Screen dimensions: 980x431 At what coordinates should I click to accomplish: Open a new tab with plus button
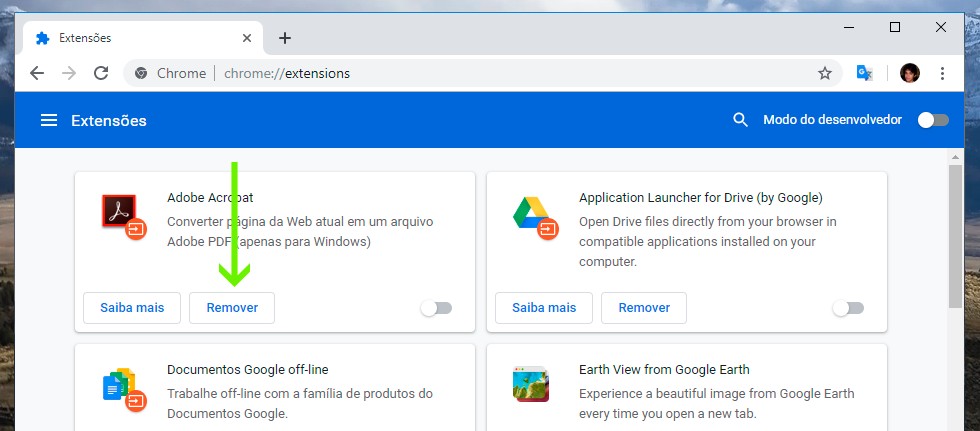[x=285, y=38]
